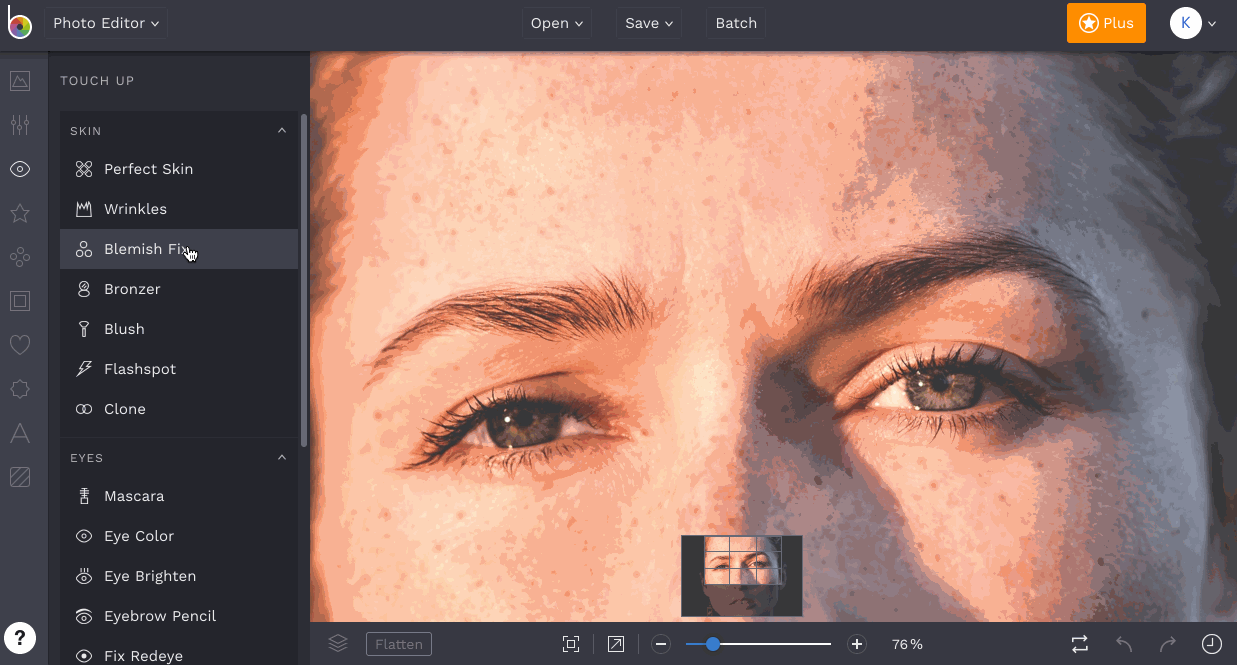The image size is (1237, 665).
Task: Open the Edit sliders sidebar icon
Action: (20, 125)
